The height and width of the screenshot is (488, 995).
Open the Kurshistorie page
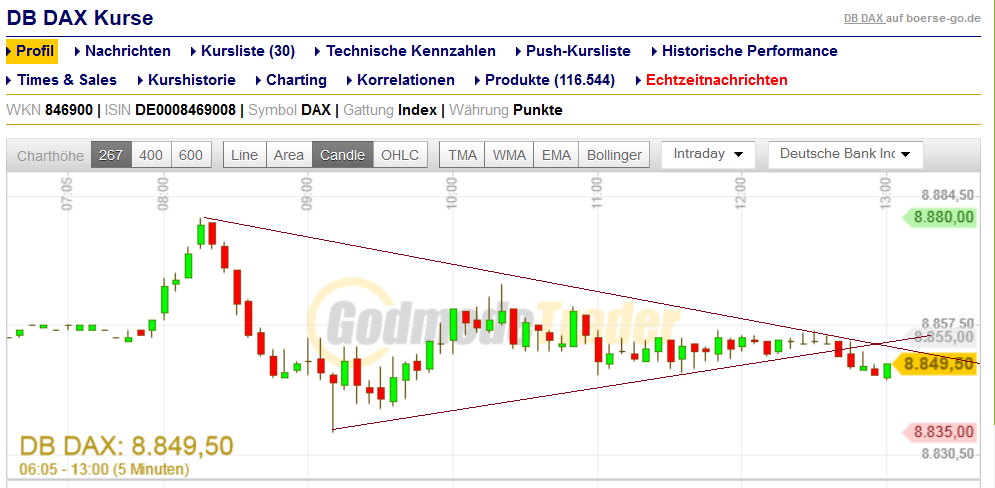(x=192, y=80)
